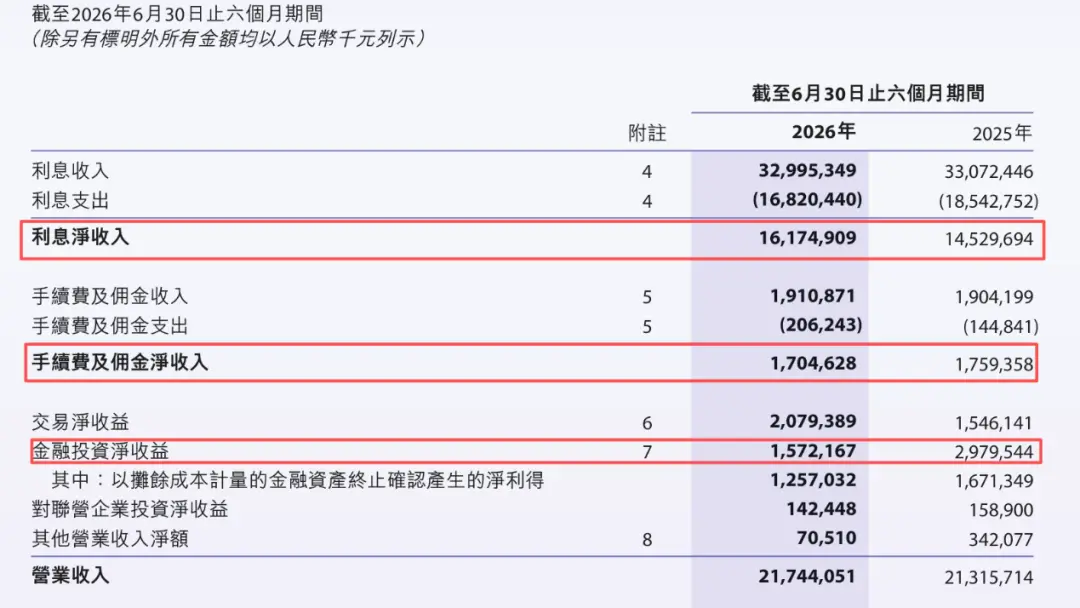Select the 手續費及佣金收入 row label
The image size is (1080, 608).
pyautogui.click(x=110, y=296)
